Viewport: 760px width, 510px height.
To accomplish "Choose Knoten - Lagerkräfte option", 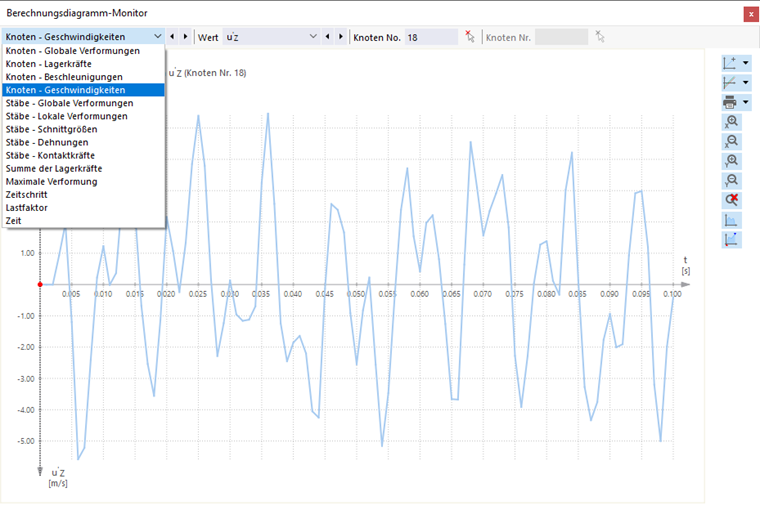I will [83, 64].
